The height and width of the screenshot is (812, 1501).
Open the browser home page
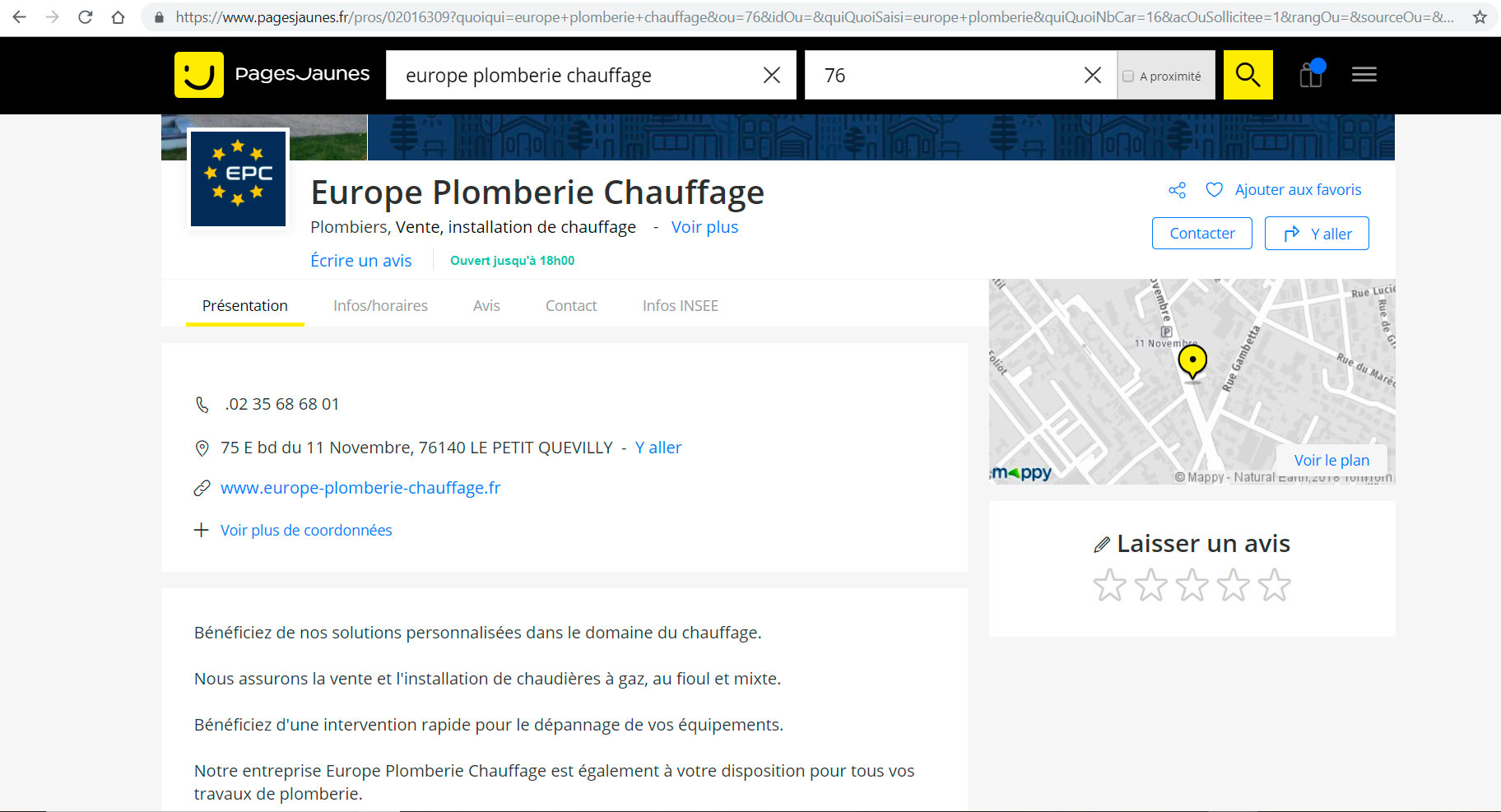click(118, 16)
